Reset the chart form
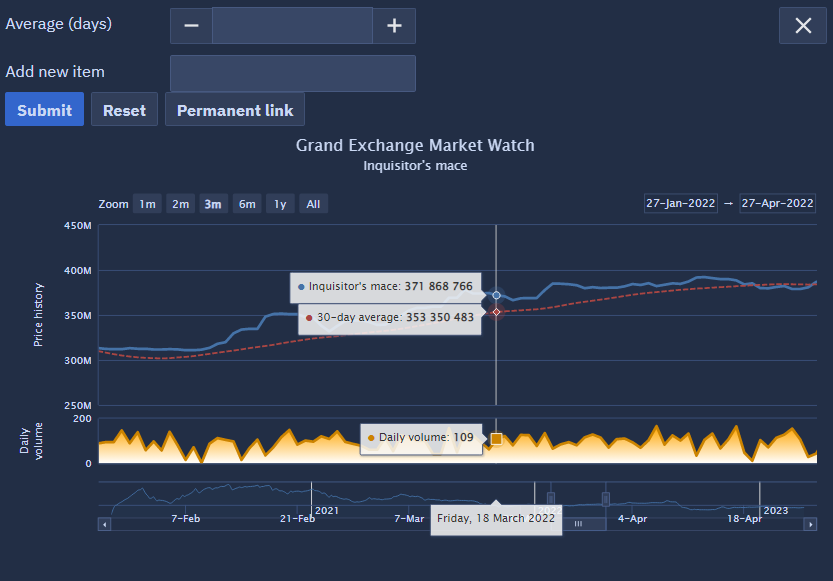833x581 pixels. pos(124,109)
